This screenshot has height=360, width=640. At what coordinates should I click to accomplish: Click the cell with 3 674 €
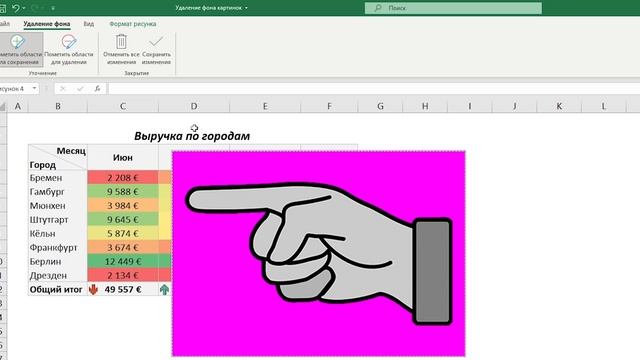122,248
